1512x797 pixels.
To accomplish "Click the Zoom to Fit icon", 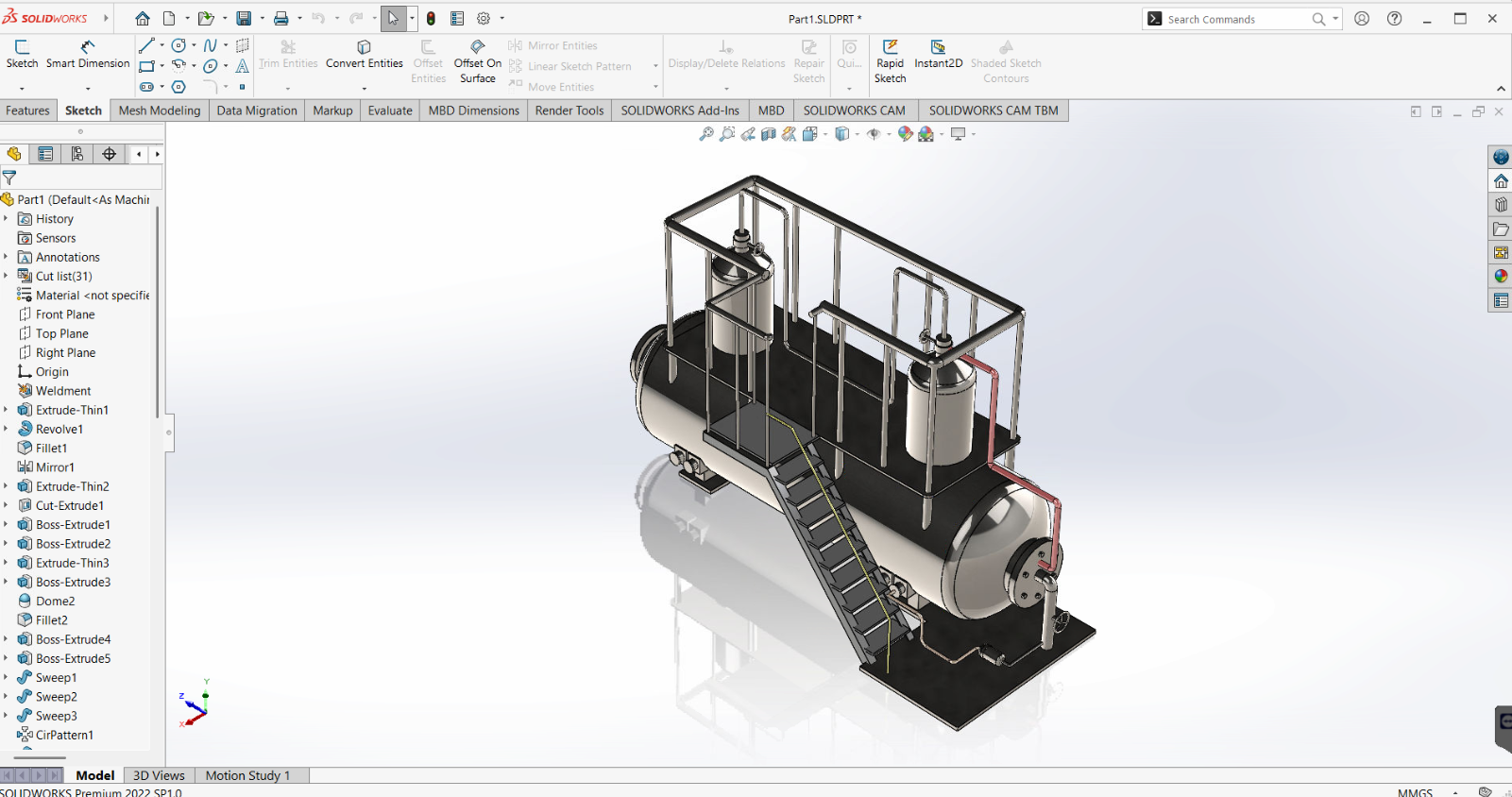I will (x=705, y=134).
